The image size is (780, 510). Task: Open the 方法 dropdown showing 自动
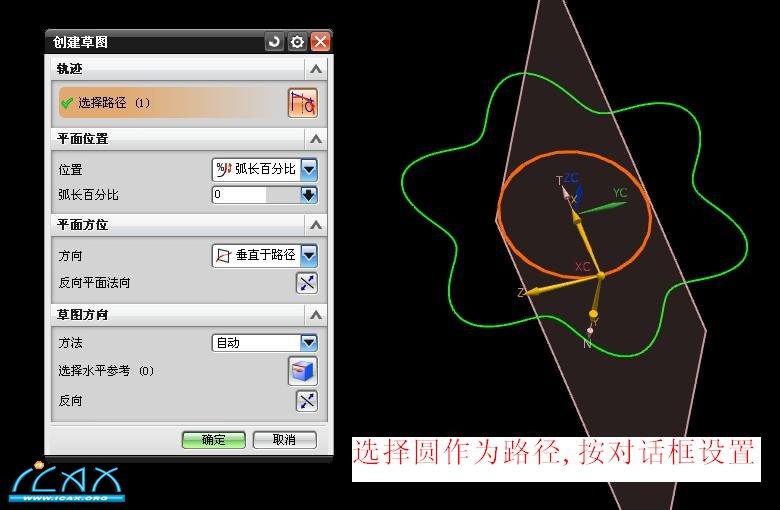[265, 343]
